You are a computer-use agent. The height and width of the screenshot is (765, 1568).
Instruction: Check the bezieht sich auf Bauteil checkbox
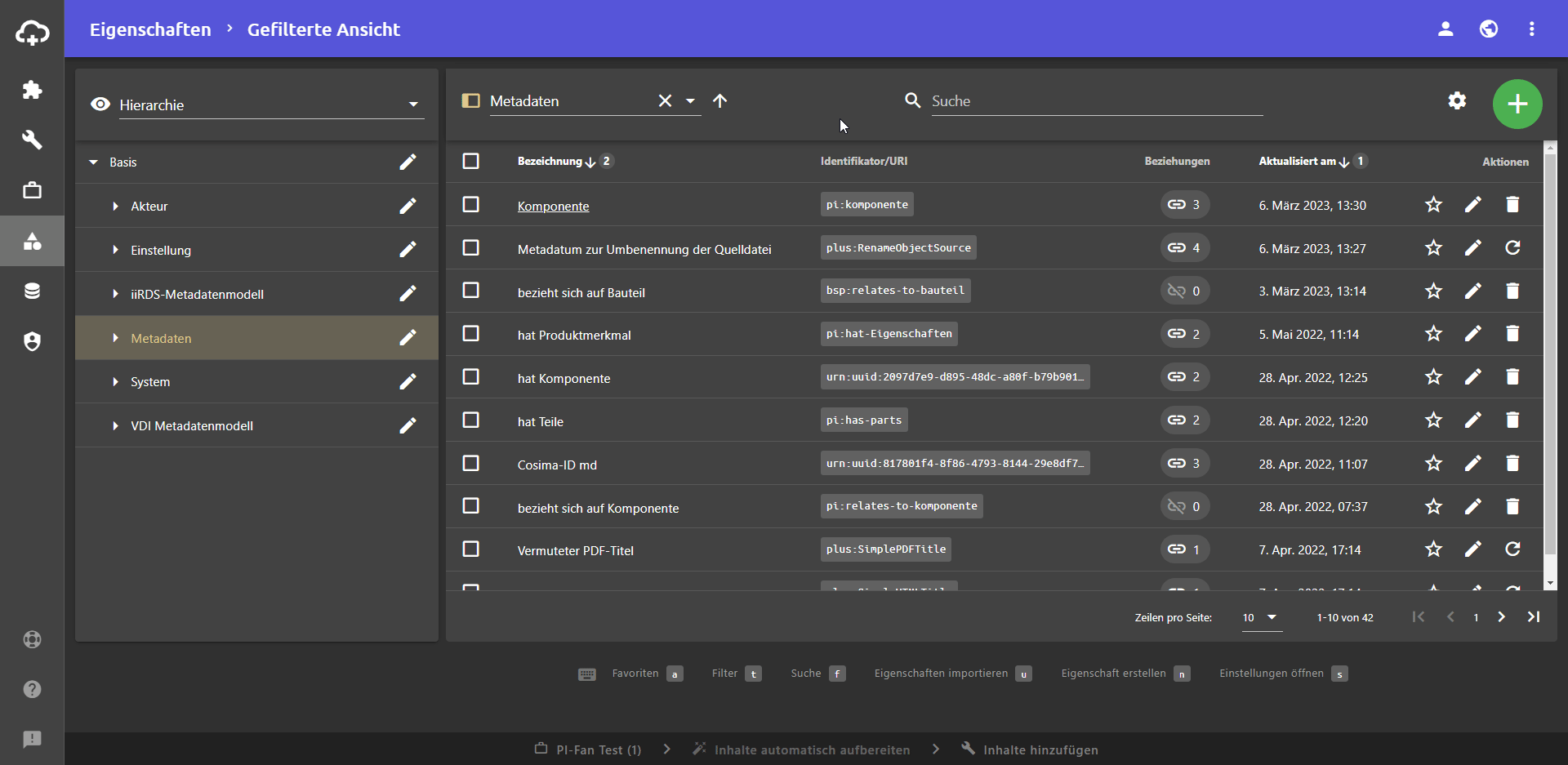tap(470, 290)
